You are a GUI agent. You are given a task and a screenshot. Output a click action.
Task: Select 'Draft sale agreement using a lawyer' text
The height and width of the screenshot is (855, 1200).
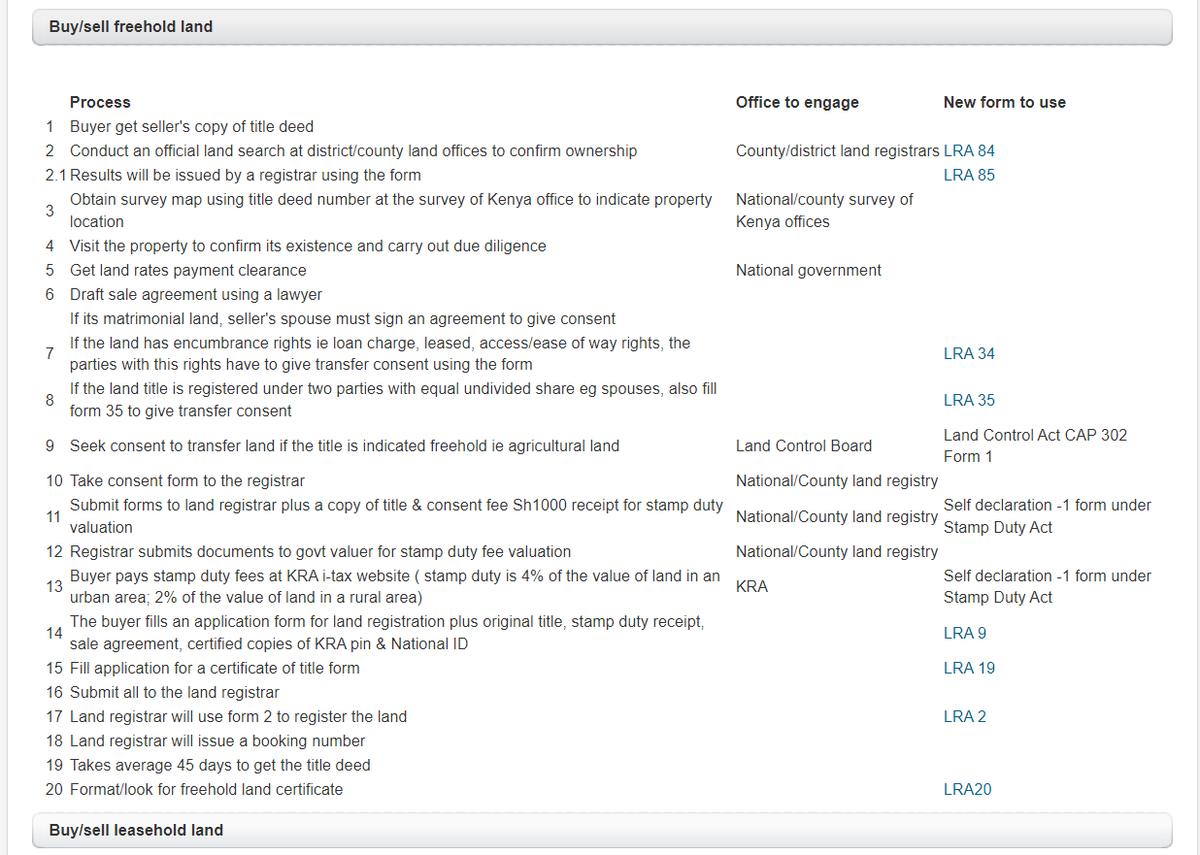click(x=196, y=295)
